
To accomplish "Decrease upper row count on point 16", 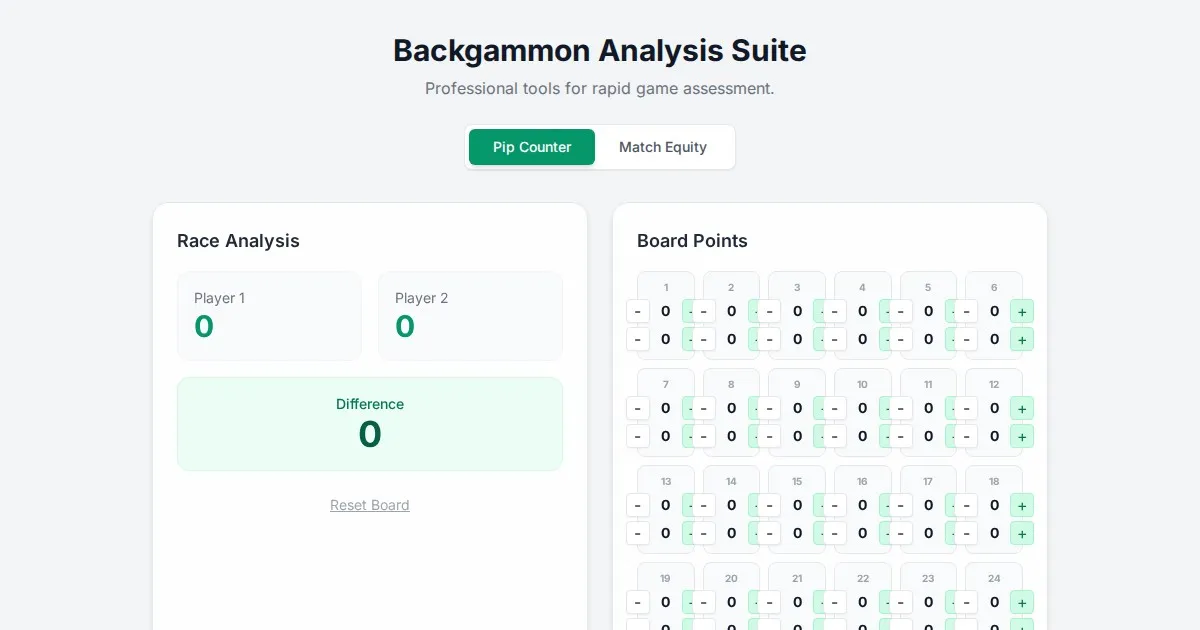I will click(x=835, y=505).
